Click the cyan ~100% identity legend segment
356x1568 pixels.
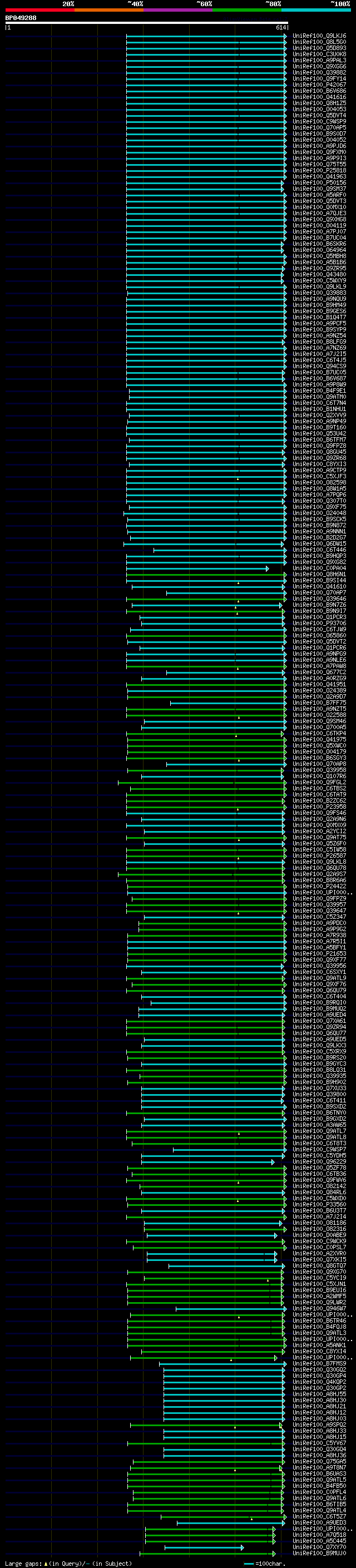[316, 10]
